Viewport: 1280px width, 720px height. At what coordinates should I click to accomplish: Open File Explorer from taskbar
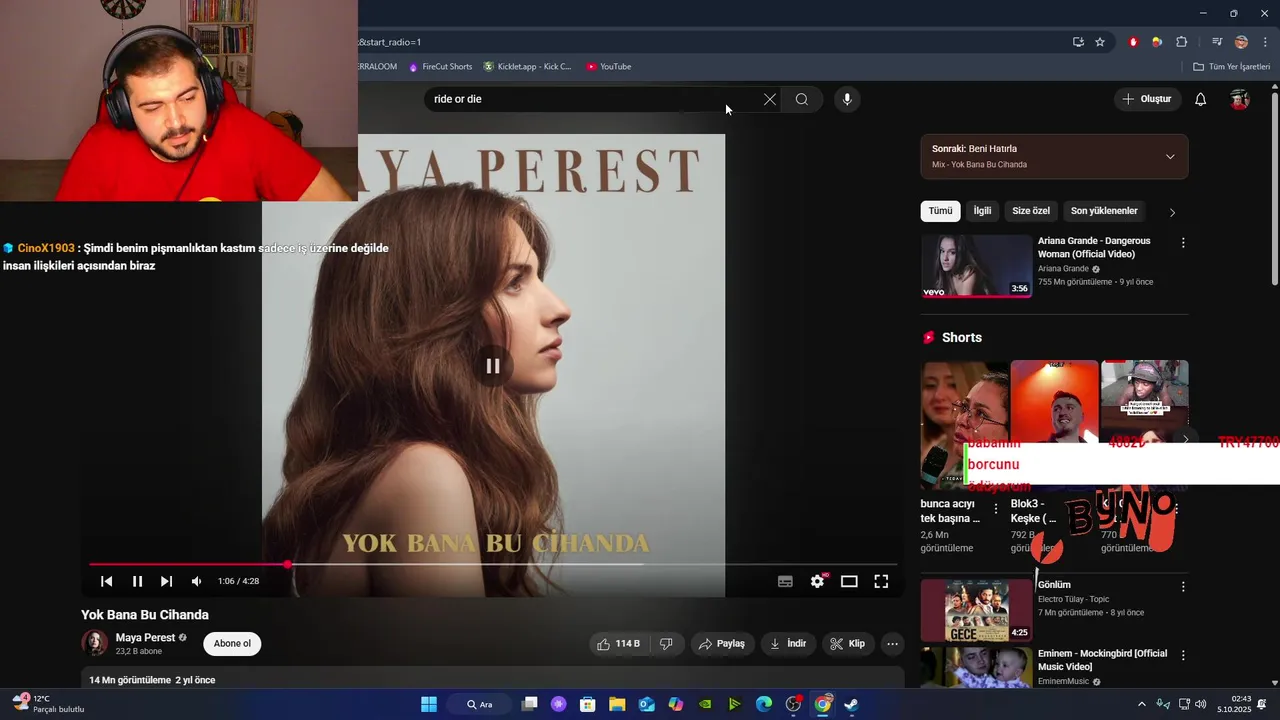[x=617, y=704]
